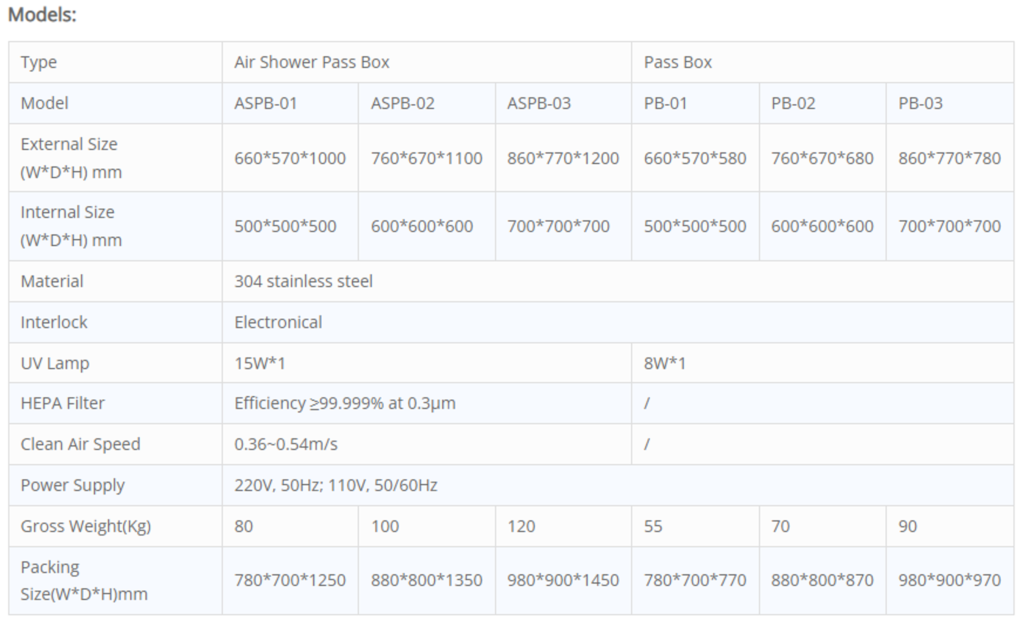
Task: Select the Pass Box type cell
Action: (822, 62)
